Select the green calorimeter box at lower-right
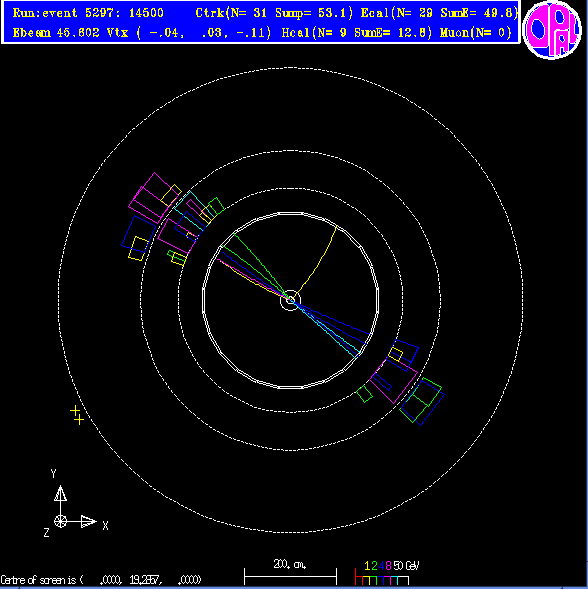 [x=420, y=400]
